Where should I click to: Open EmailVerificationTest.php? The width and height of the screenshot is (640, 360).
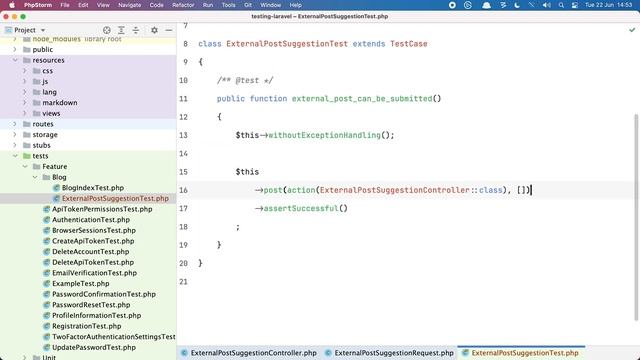point(94,273)
